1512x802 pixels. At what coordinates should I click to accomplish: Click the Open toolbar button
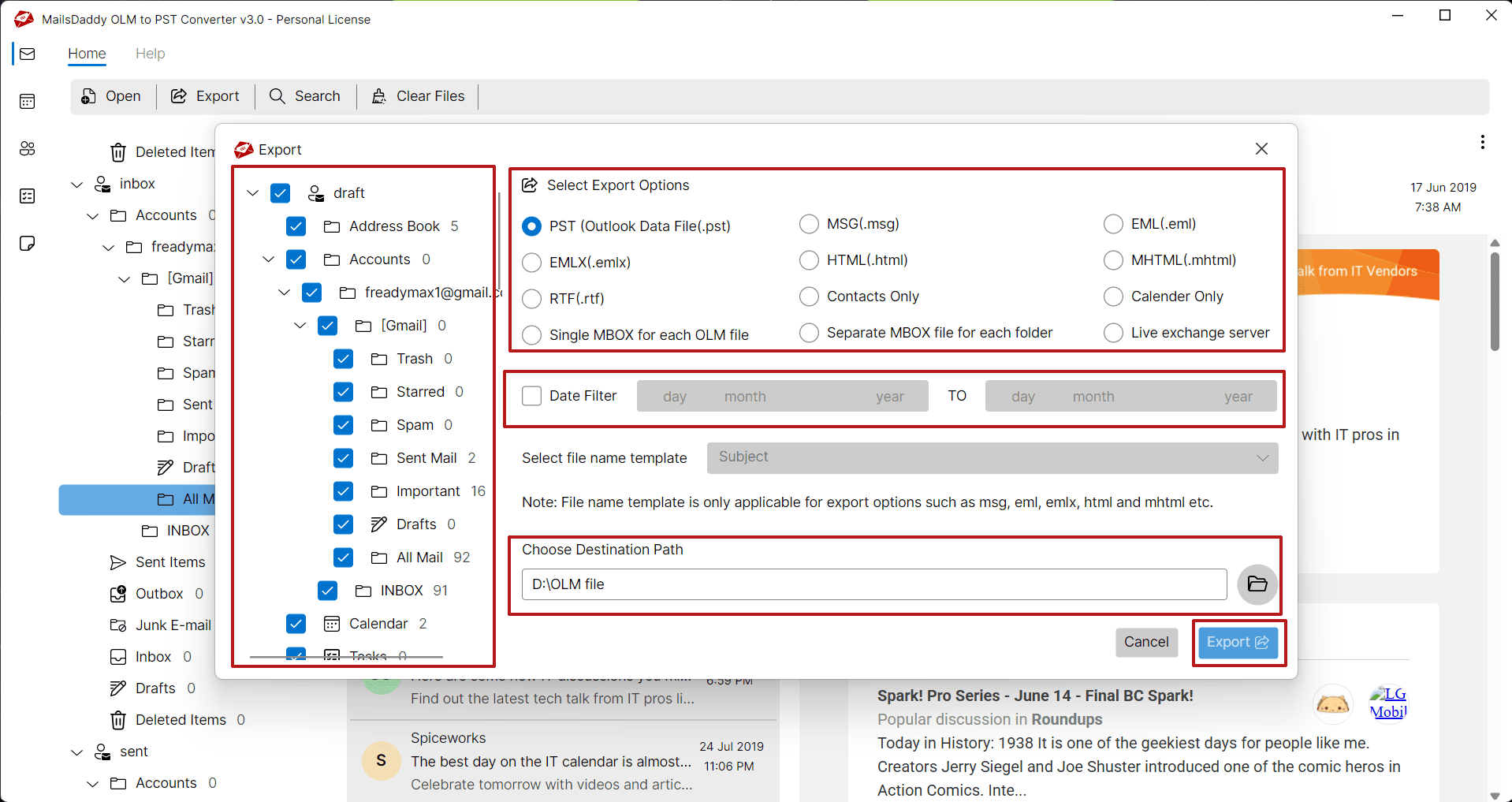(111, 96)
